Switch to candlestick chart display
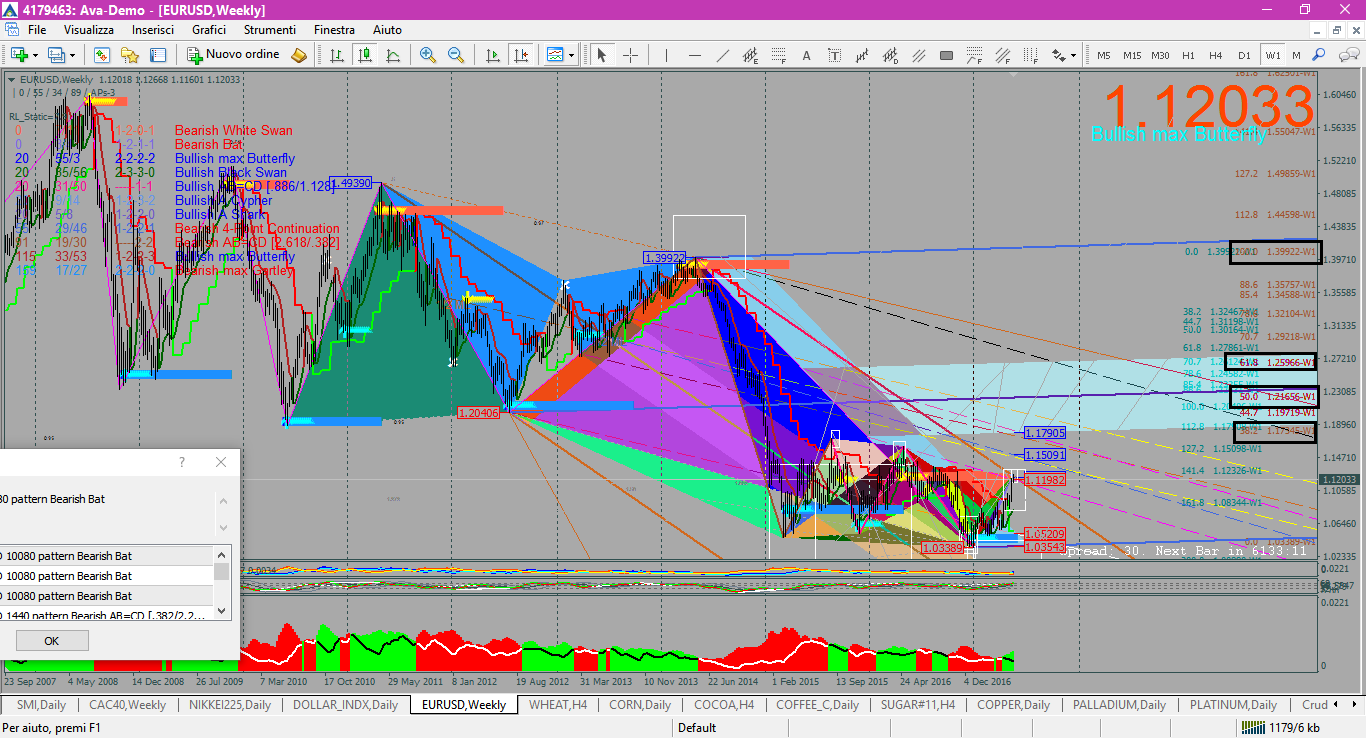The height and width of the screenshot is (738, 1366). (x=365, y=55)
